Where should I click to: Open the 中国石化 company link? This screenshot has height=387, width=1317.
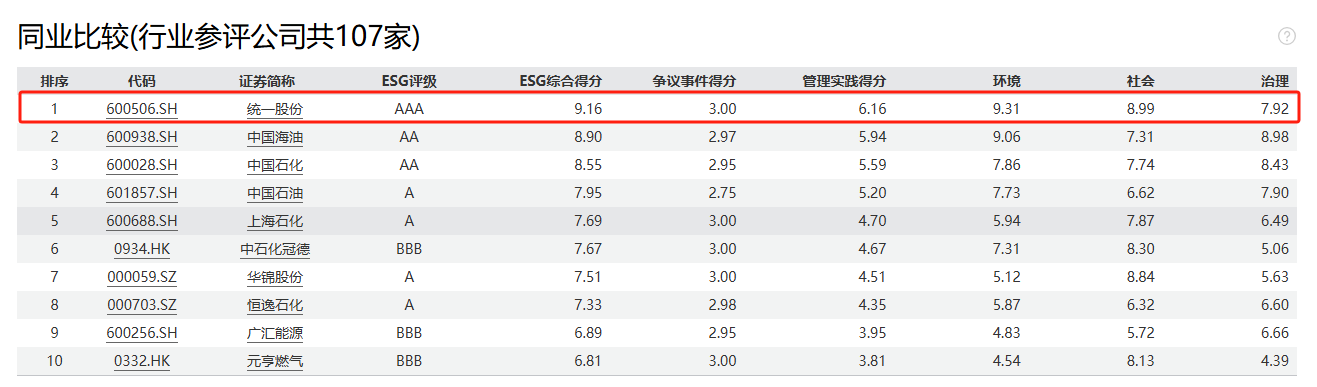tap(275, 164)
